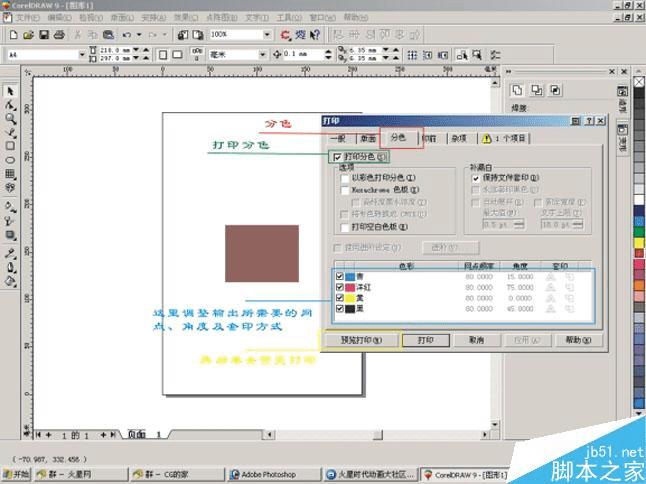The height and width of the screenshot is (484, 646).
Task: Pick the no-fill X swatch in palette
Action: click(639, 82)
